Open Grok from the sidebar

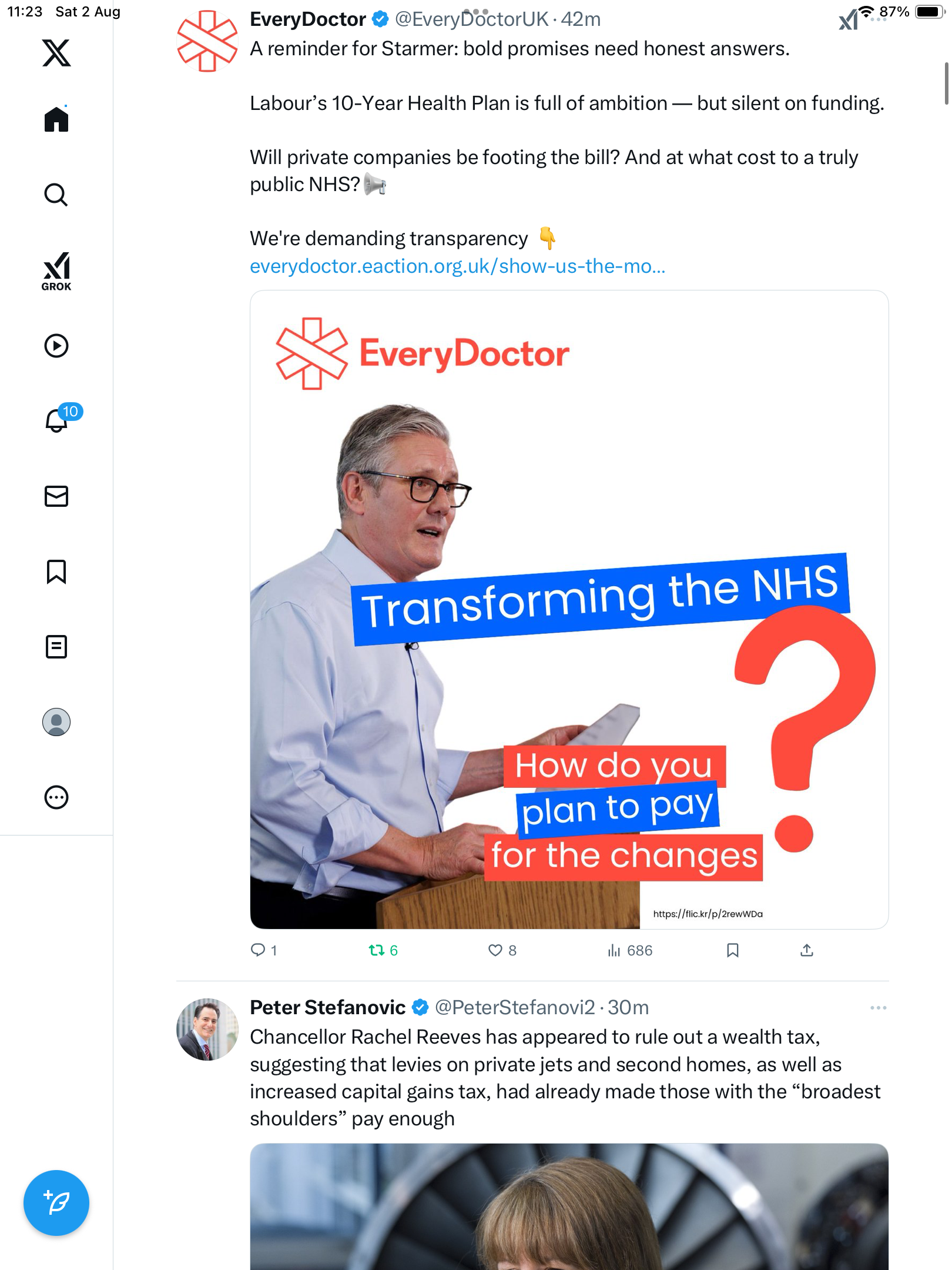pyautogui.click(x=56, y=271)
